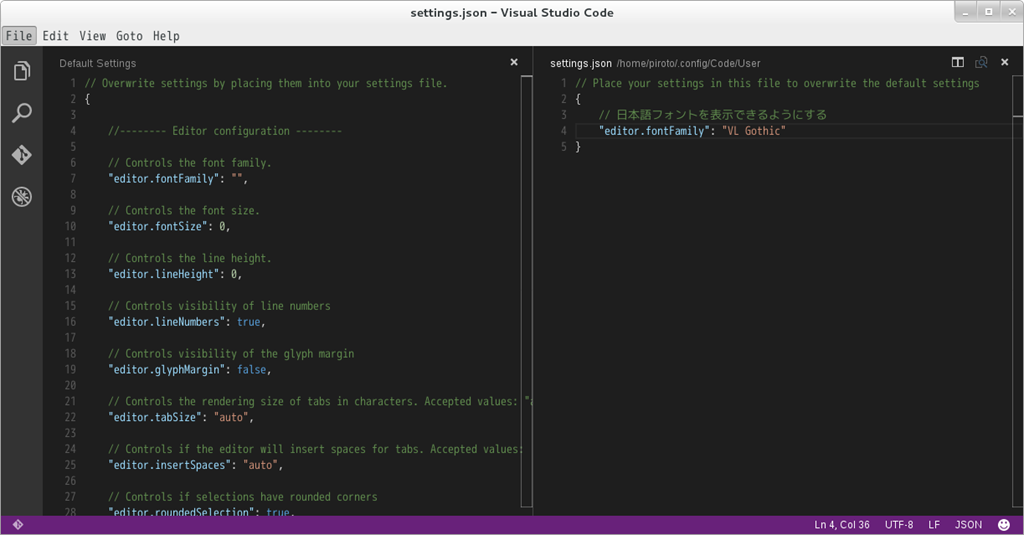Open the Git source control view
1024x535 pixels.
(x=21, y=155)
